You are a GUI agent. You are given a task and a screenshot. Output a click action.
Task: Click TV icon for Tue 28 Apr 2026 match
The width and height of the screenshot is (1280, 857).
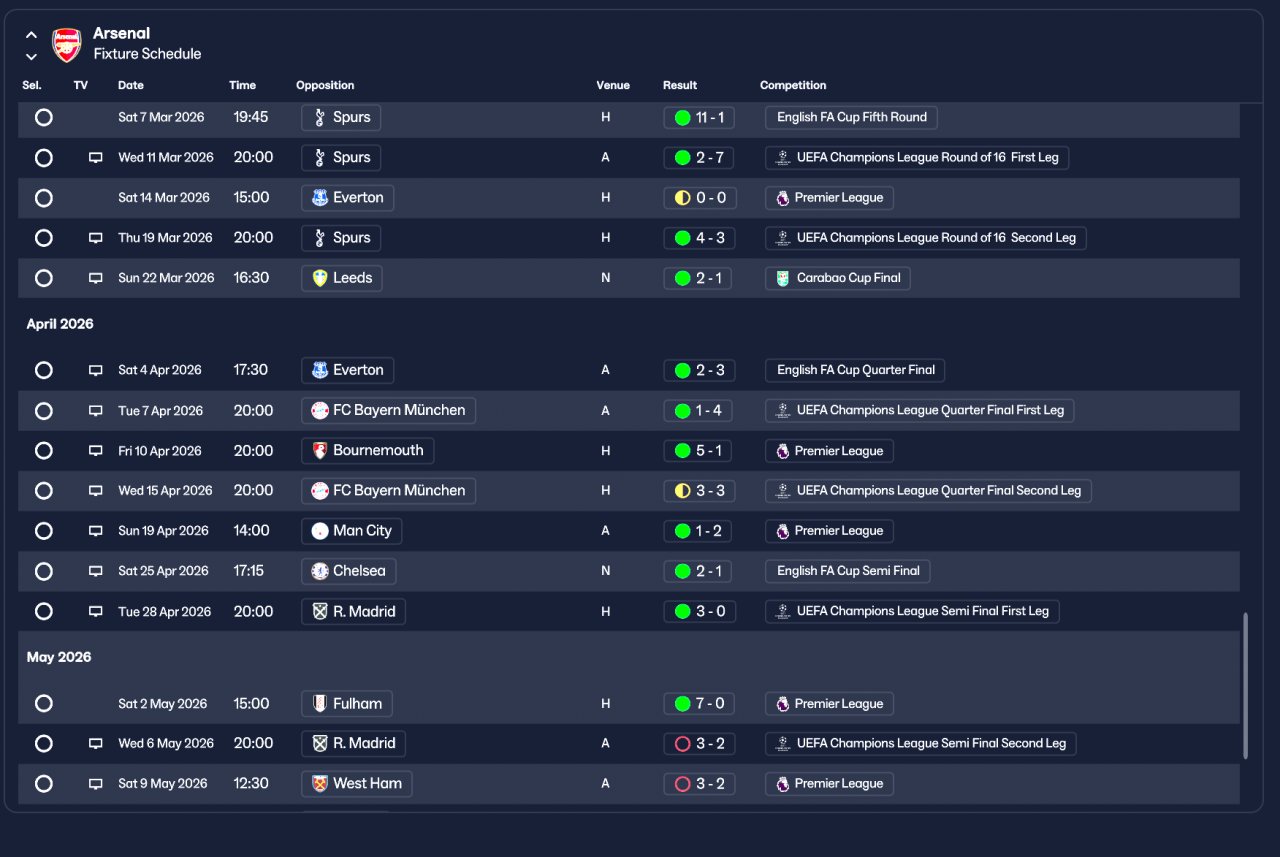pos(96,611)
